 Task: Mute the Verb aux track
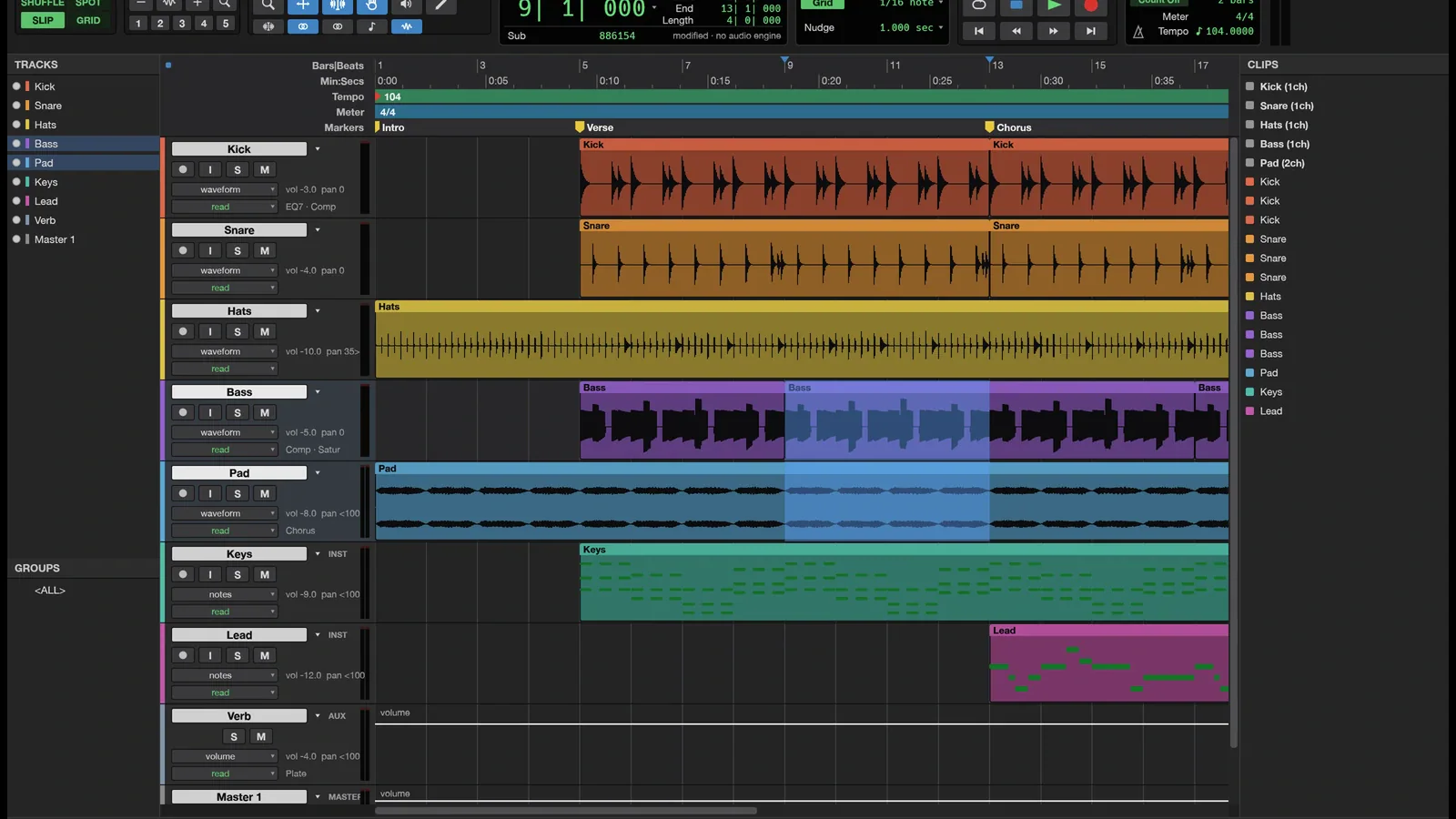click(261, 736)
